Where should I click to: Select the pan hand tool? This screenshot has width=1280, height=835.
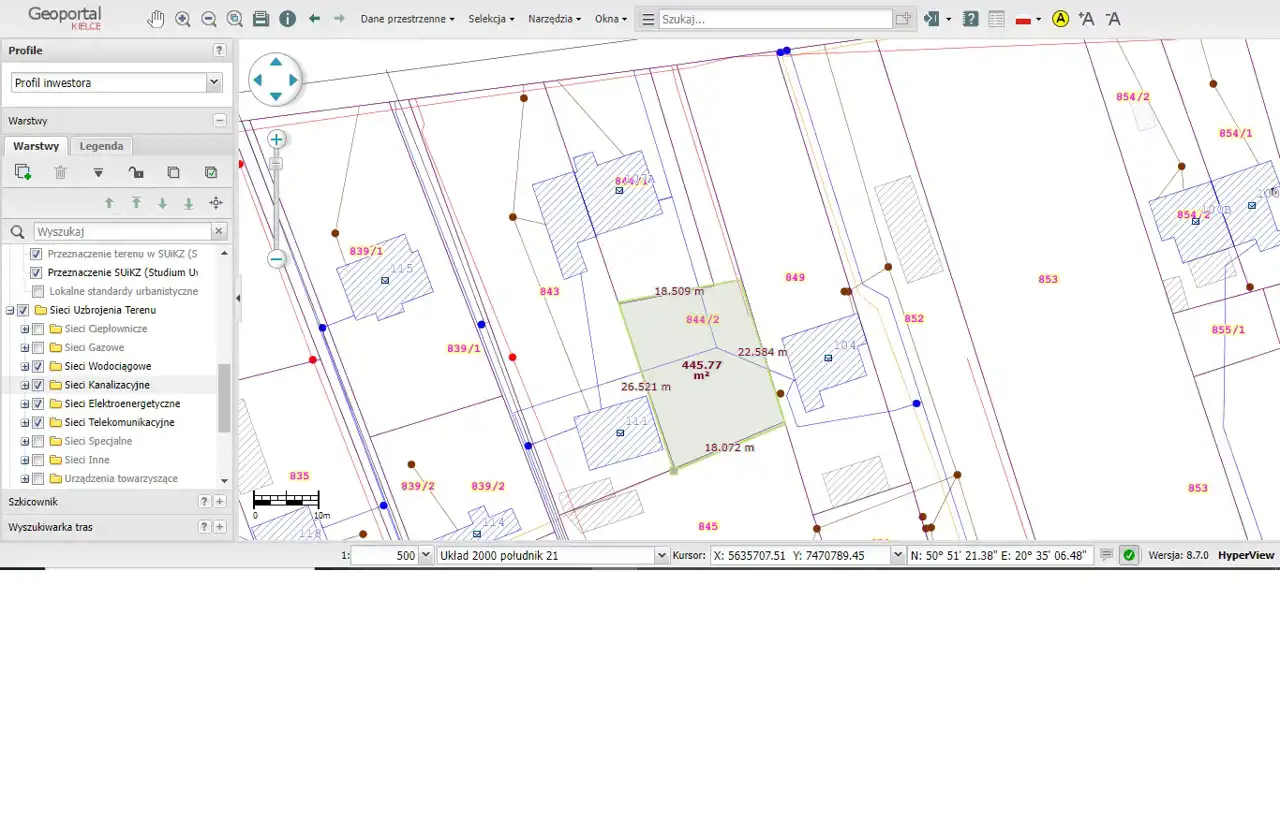[x=156, y=19]
